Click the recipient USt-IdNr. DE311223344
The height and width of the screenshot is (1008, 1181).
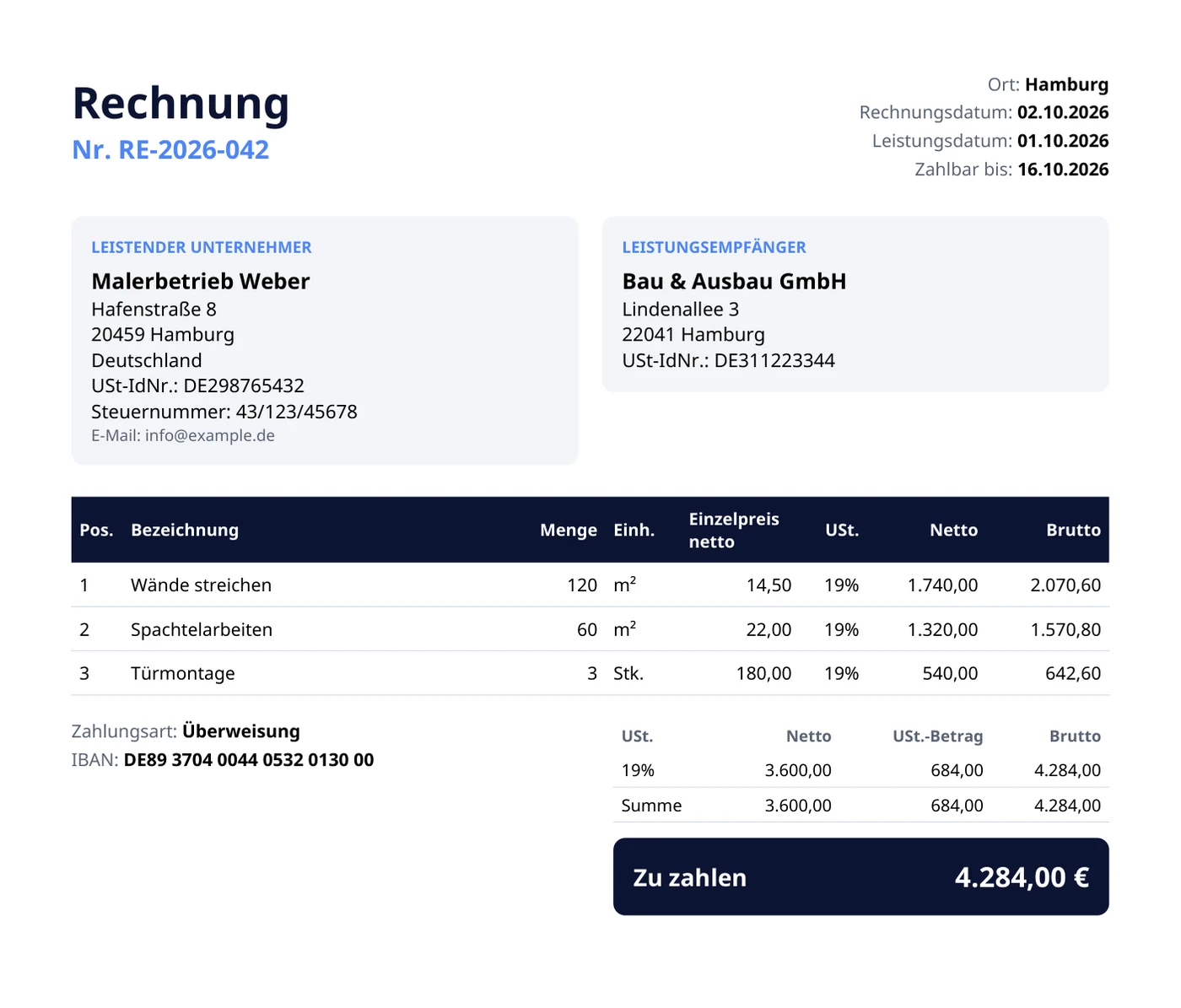(x=728, y=360)
